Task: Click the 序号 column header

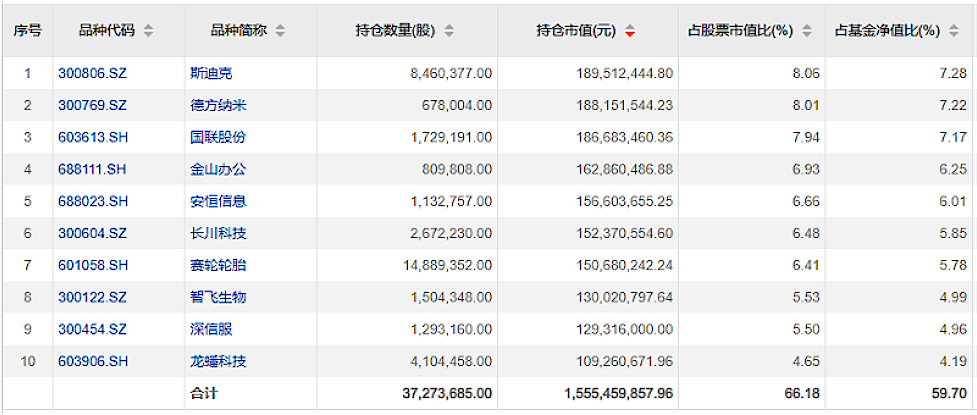Action: (x=27, y=31)
